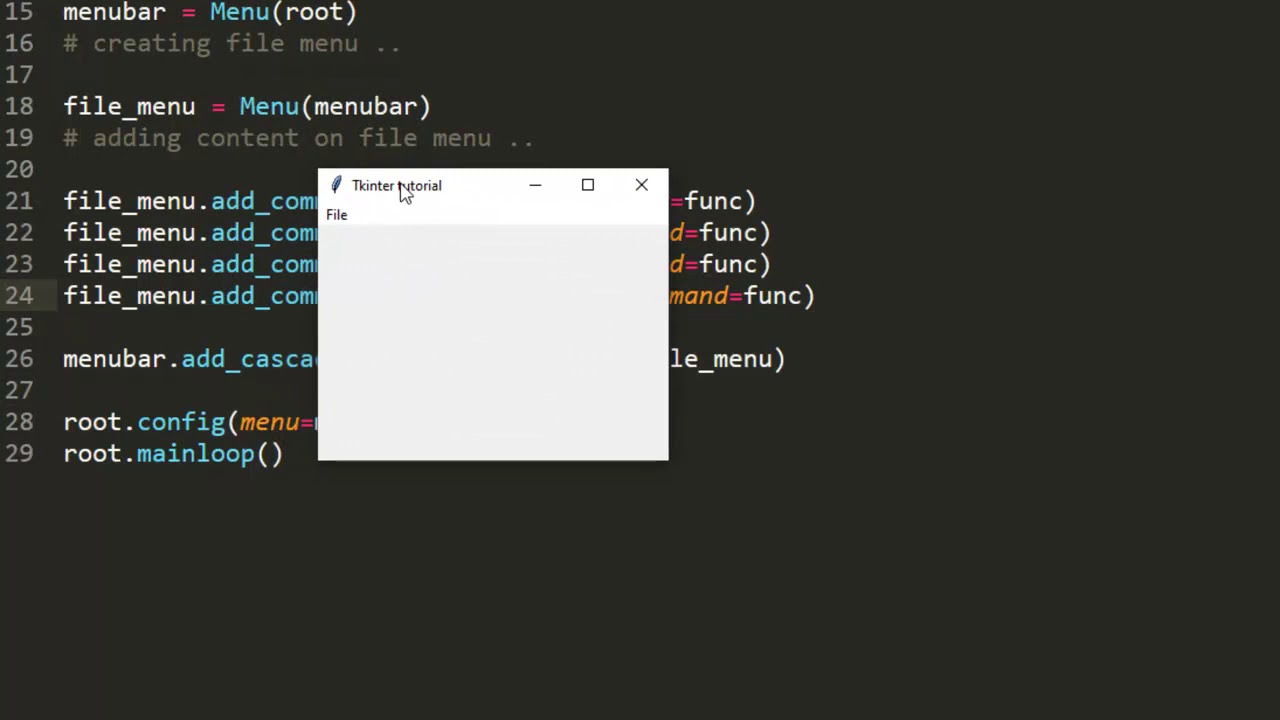1280x720 pixels.
Task: Click 'le_menu)' at end of line 26
Action: tap(728, 359)
